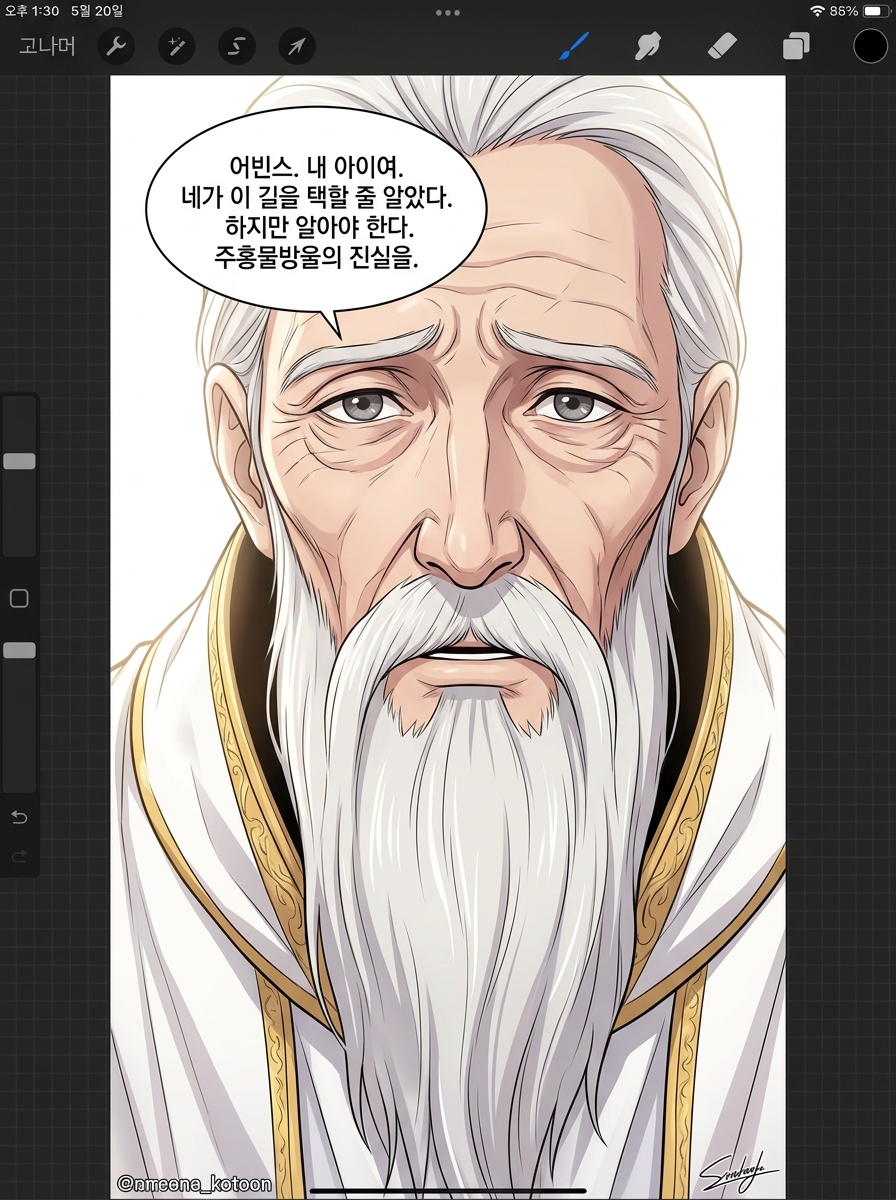Select the Smudge finger tool
This screenshot has height=1200, width=896.
pos(649,46)
